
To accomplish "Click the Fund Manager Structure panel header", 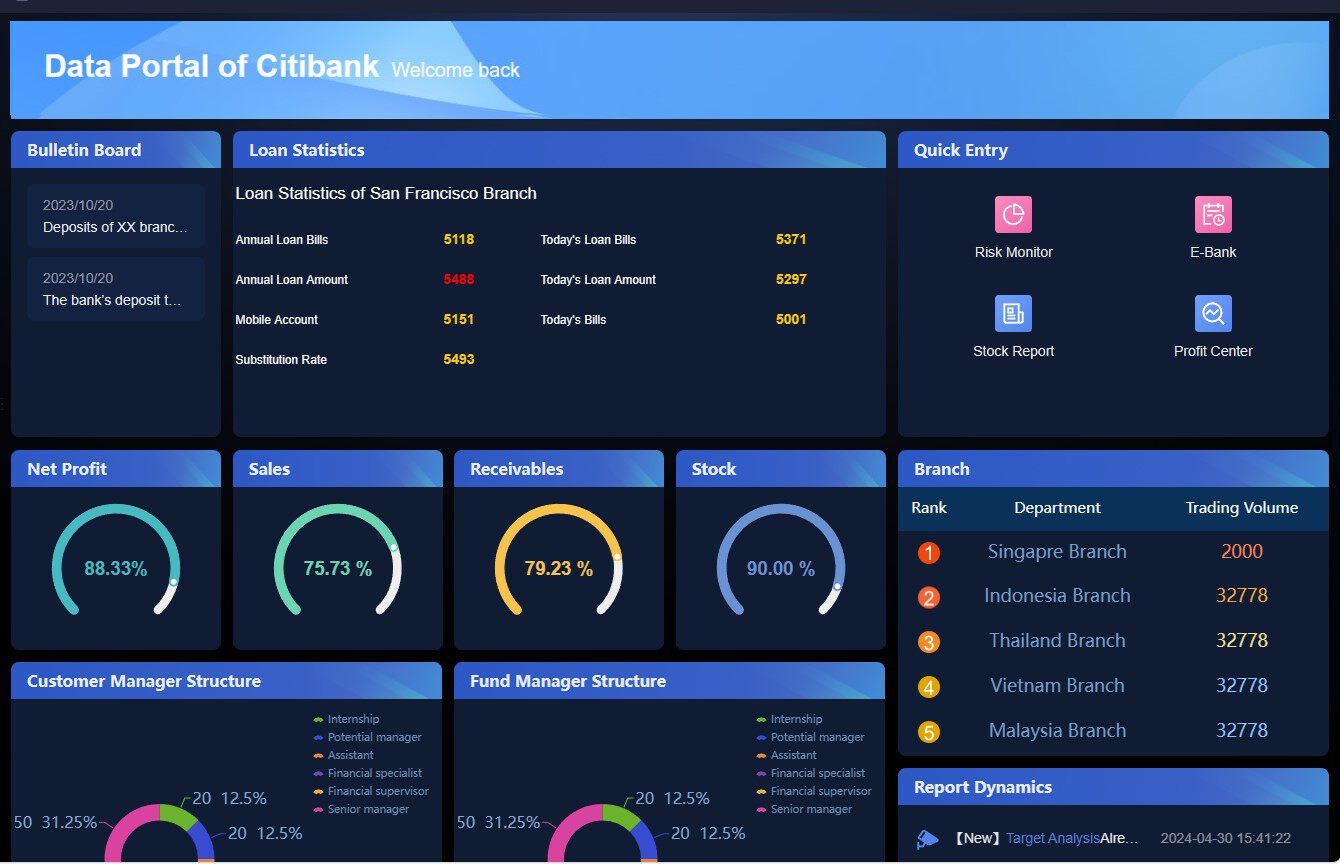I will coord(669,681).
